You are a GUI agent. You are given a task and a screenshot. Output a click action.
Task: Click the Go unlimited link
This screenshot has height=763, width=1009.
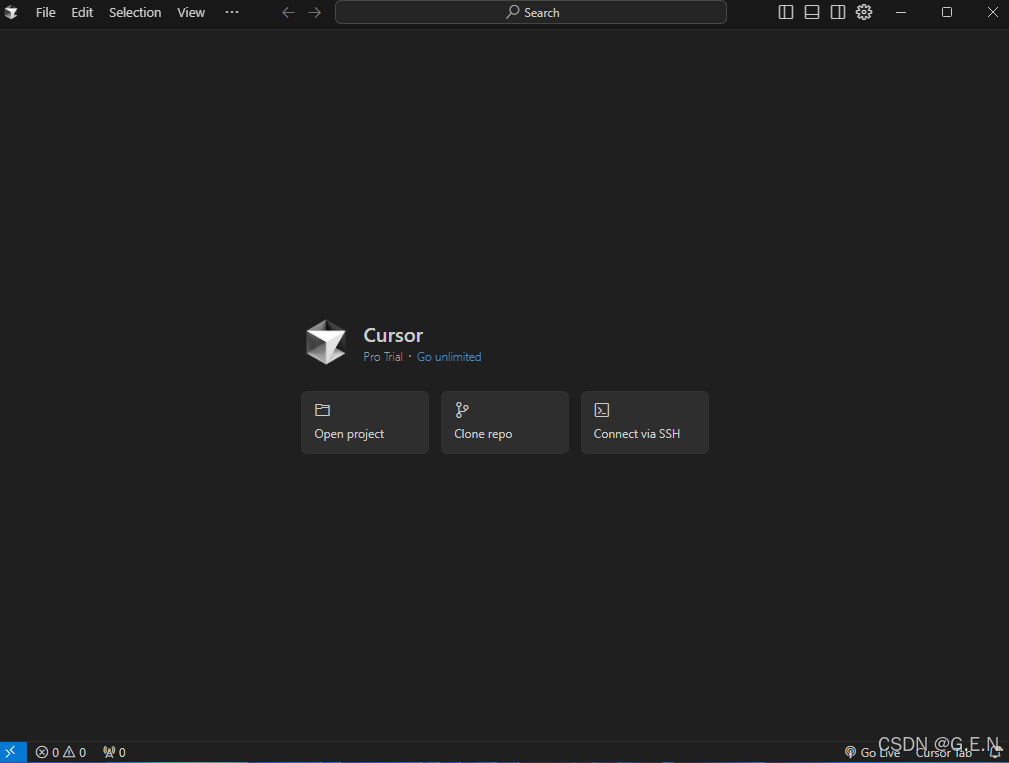point(449,357)
